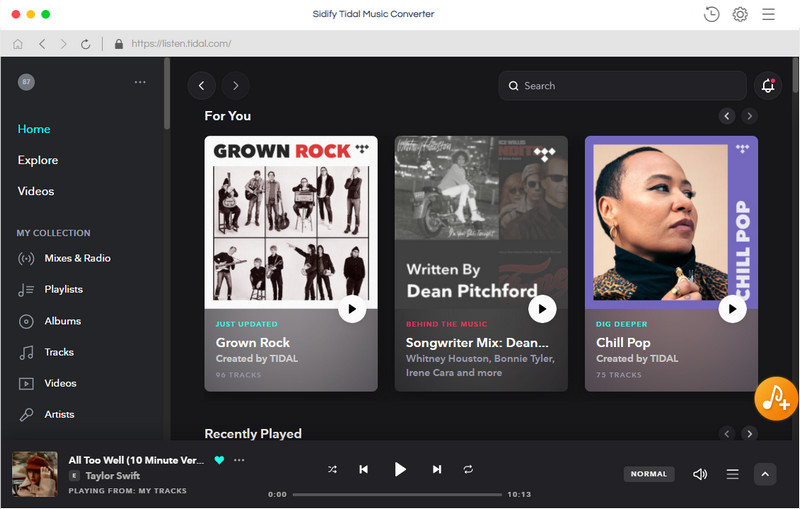Click the main content vertical scrollbar
The height and width of the screenshot is (509, 800).
pos(795,75)
